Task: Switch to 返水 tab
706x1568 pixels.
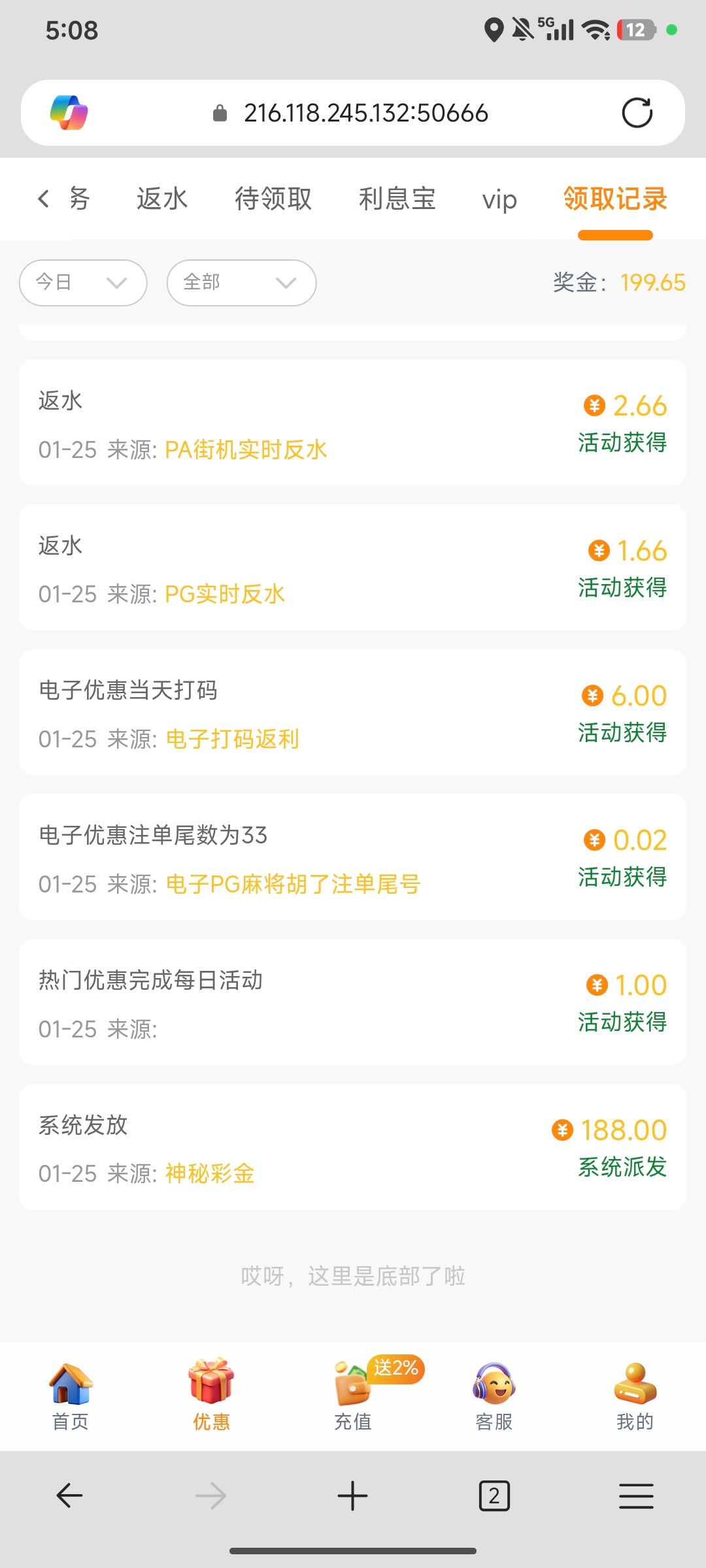Action: (x=162, y=199)
